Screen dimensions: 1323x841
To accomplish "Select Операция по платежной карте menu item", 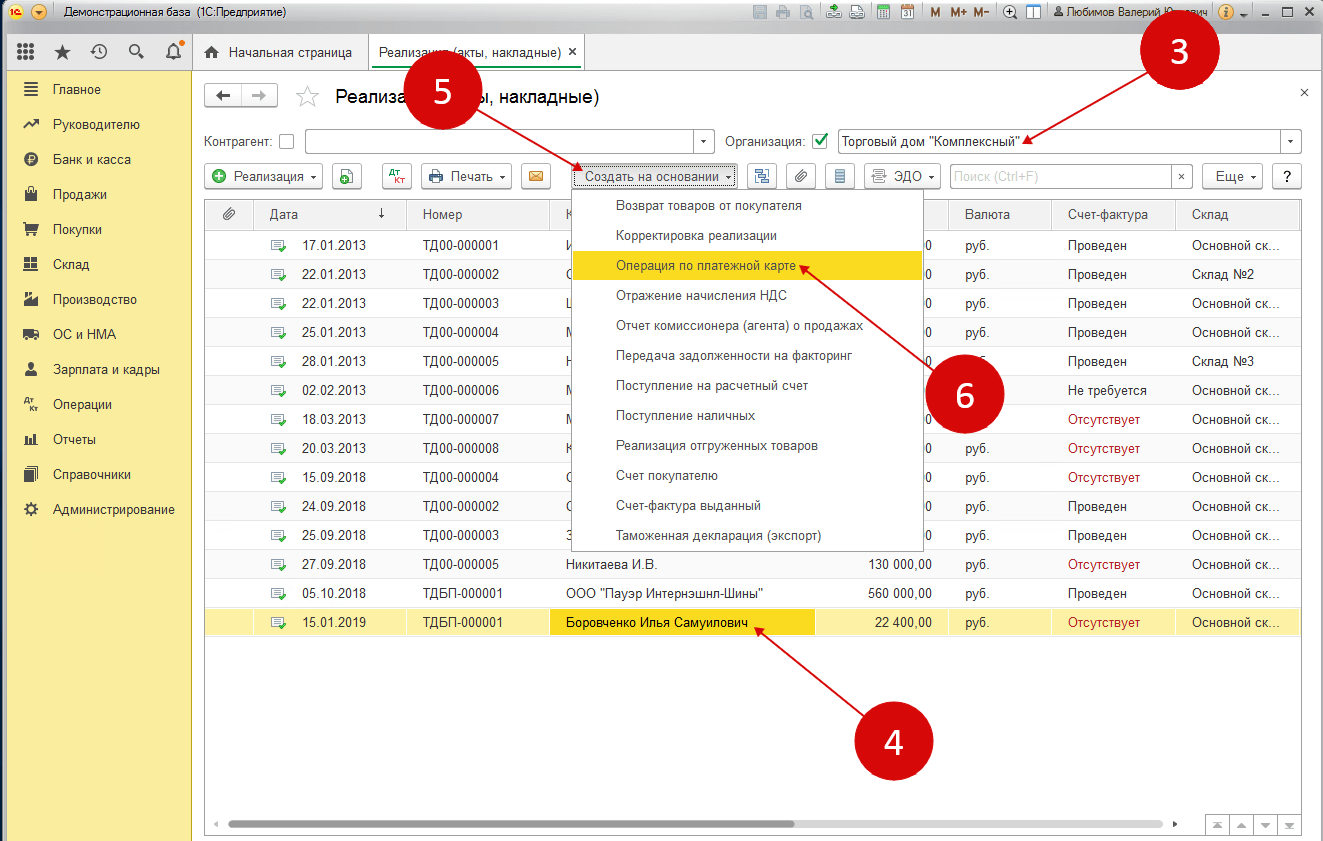I will [x=706, y=265].
